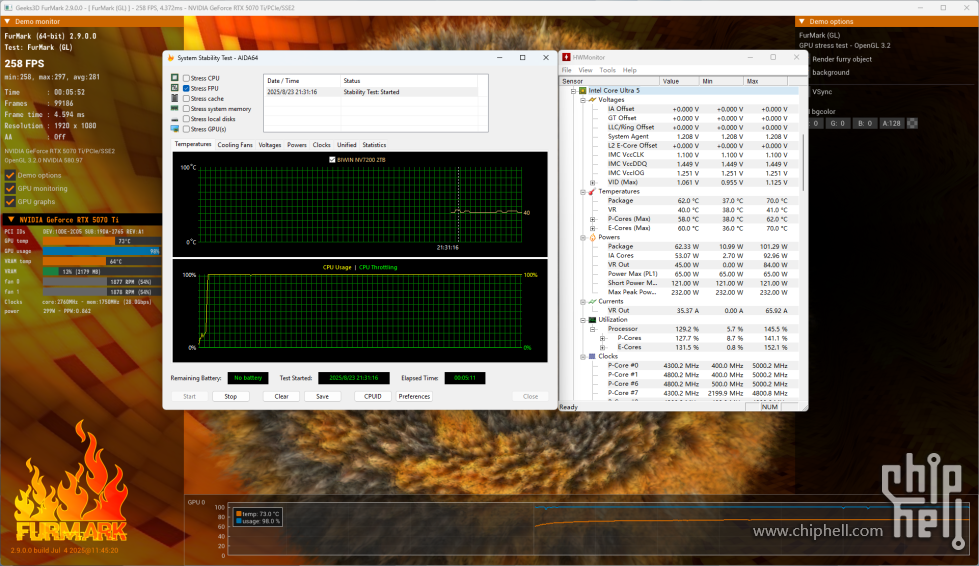Click the AIDA64 flame icon in title bar

[170, 57]
